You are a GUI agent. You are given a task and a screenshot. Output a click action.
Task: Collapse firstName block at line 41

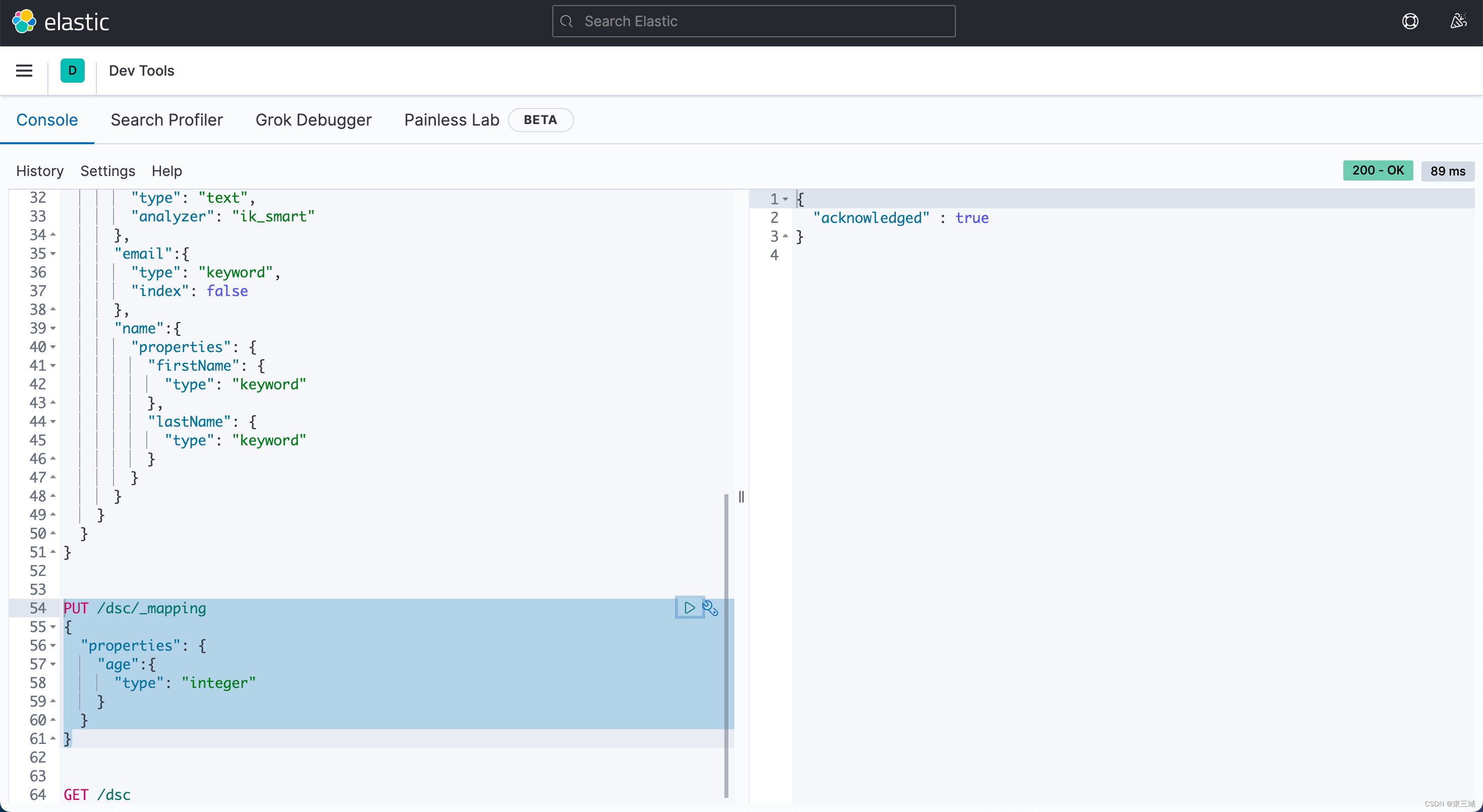coord(53,366)
